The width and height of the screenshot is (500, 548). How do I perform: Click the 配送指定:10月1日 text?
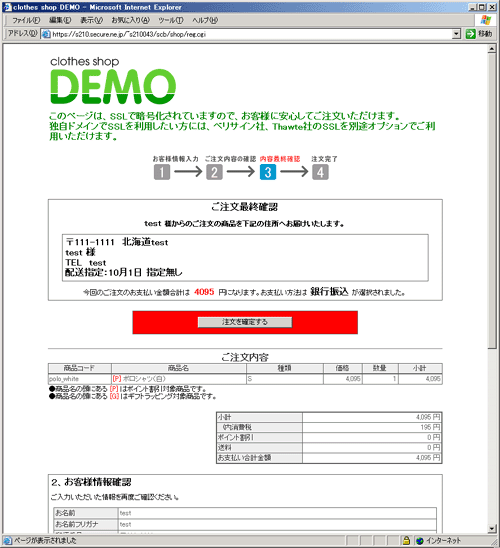pos(103,272)
